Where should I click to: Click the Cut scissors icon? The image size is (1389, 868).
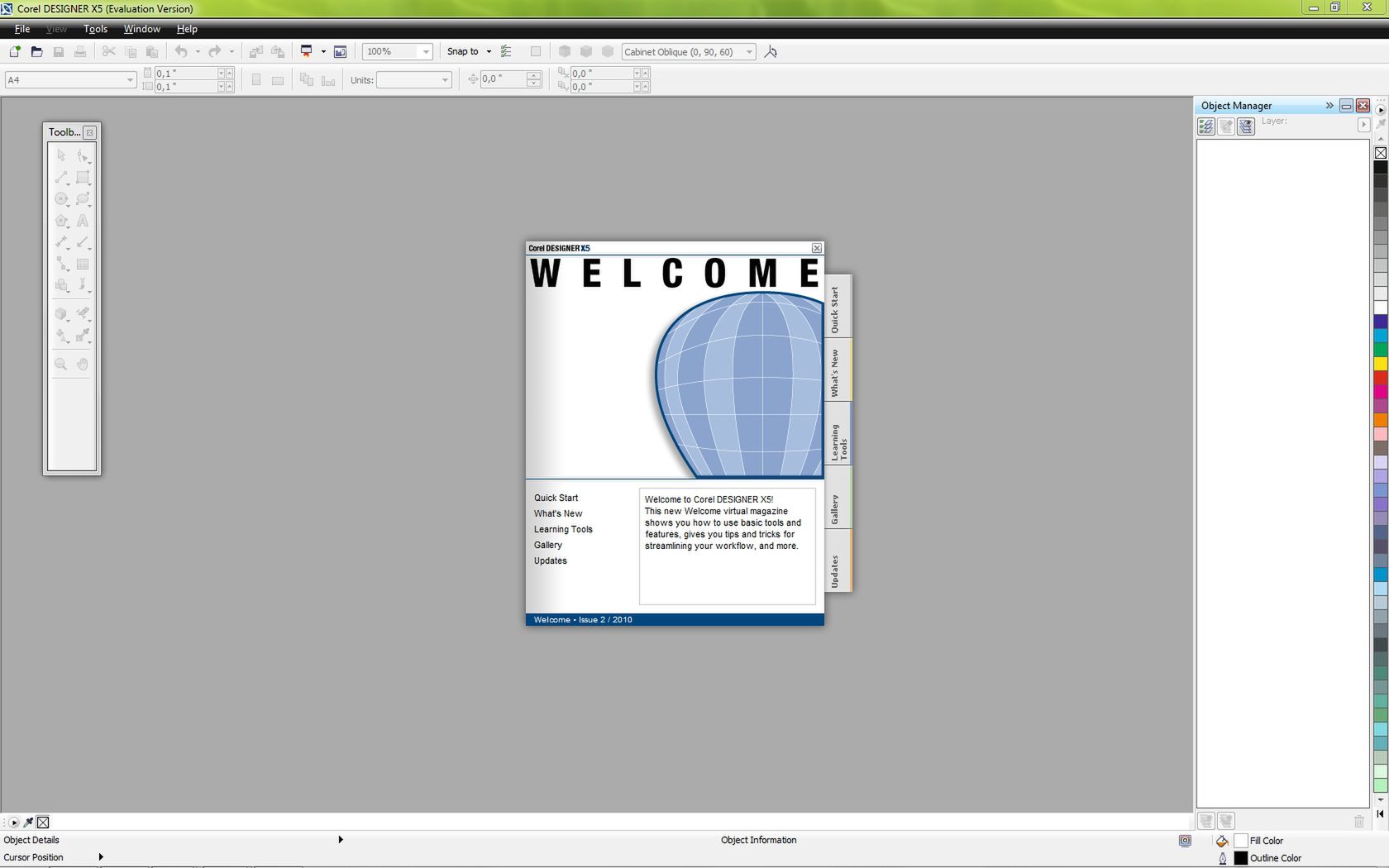point(108,51)
